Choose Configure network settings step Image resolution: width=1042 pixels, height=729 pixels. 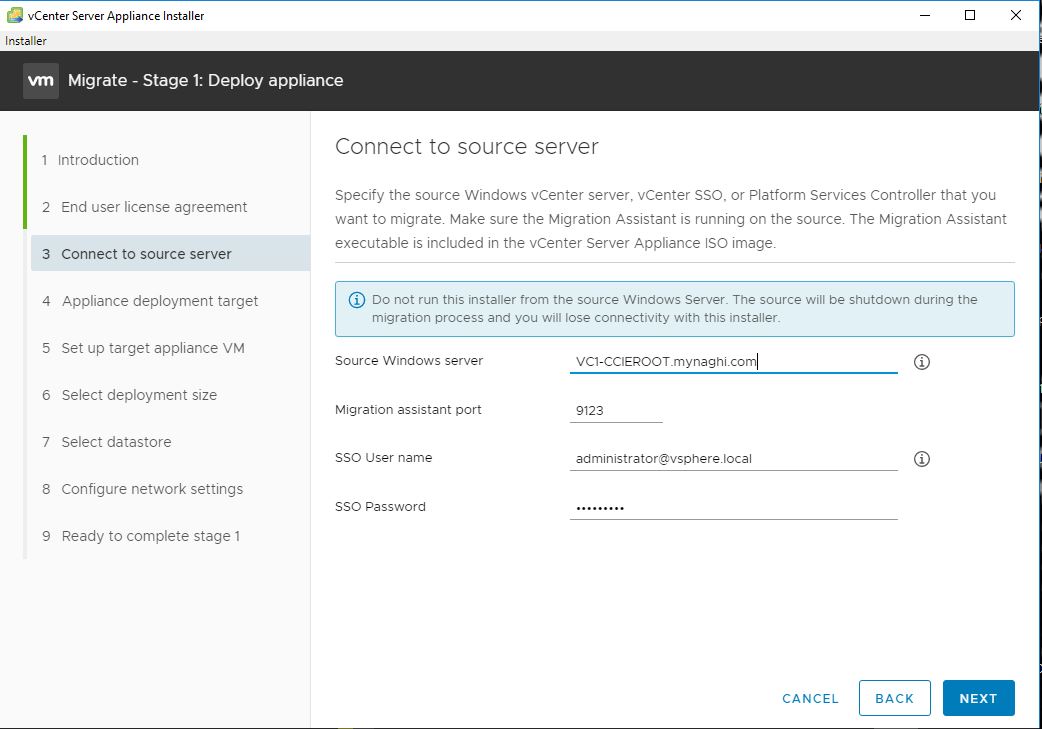[152, 489]
